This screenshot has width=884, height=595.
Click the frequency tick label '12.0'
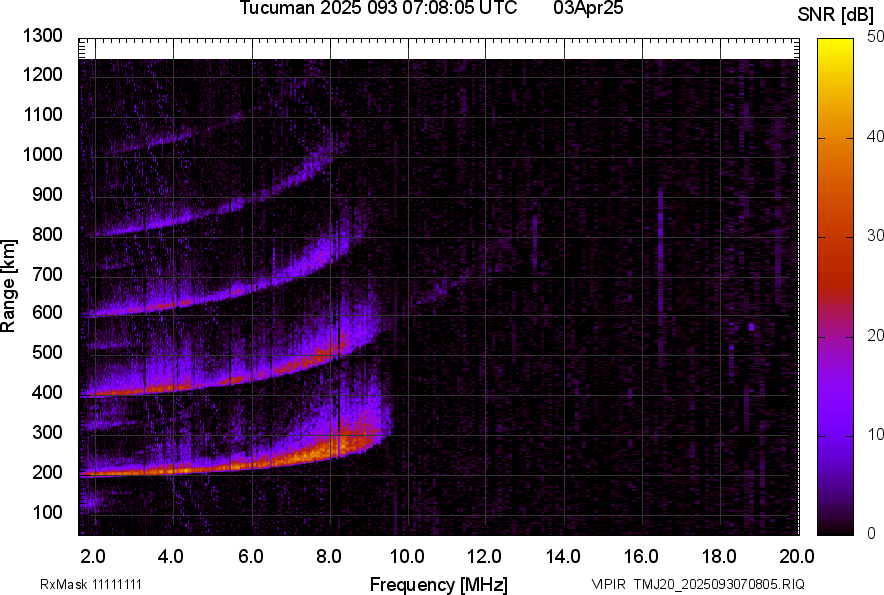tap(484, 557)
